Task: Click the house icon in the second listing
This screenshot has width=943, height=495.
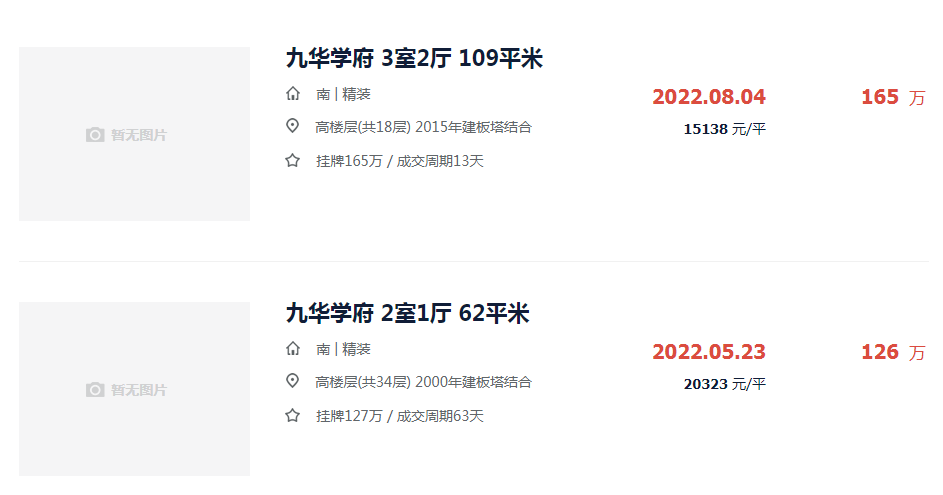Action: pyautogui.click(x=293, y=349)
